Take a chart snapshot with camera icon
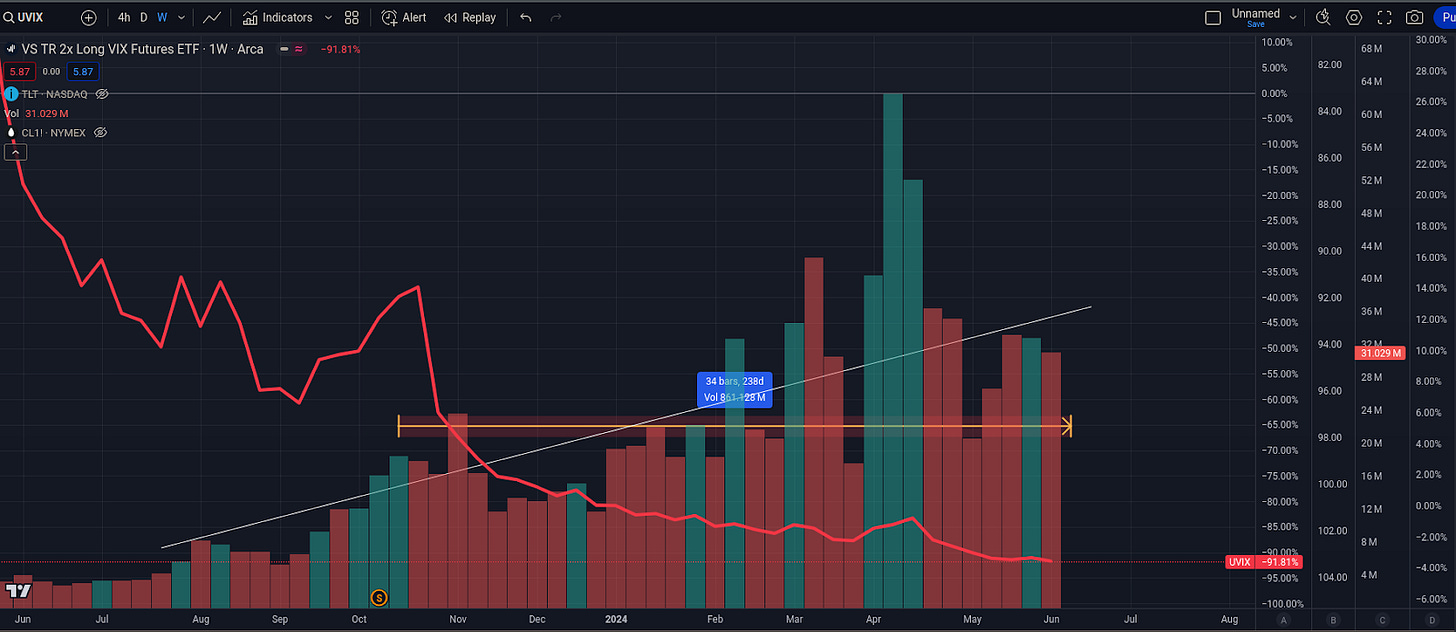1456x632 pixels. tap(1415, 17)
